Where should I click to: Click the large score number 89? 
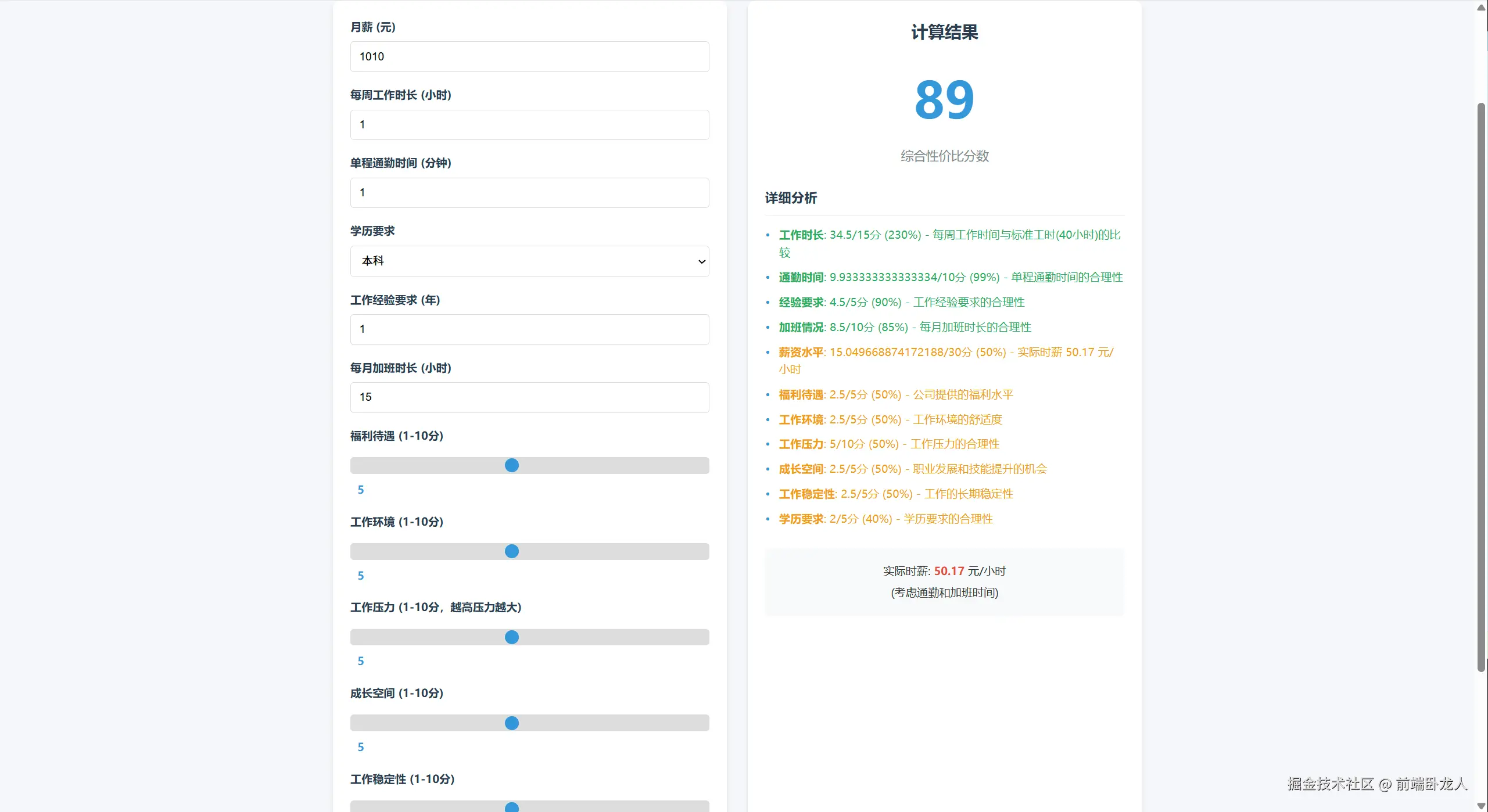click(x=944, y=100)
